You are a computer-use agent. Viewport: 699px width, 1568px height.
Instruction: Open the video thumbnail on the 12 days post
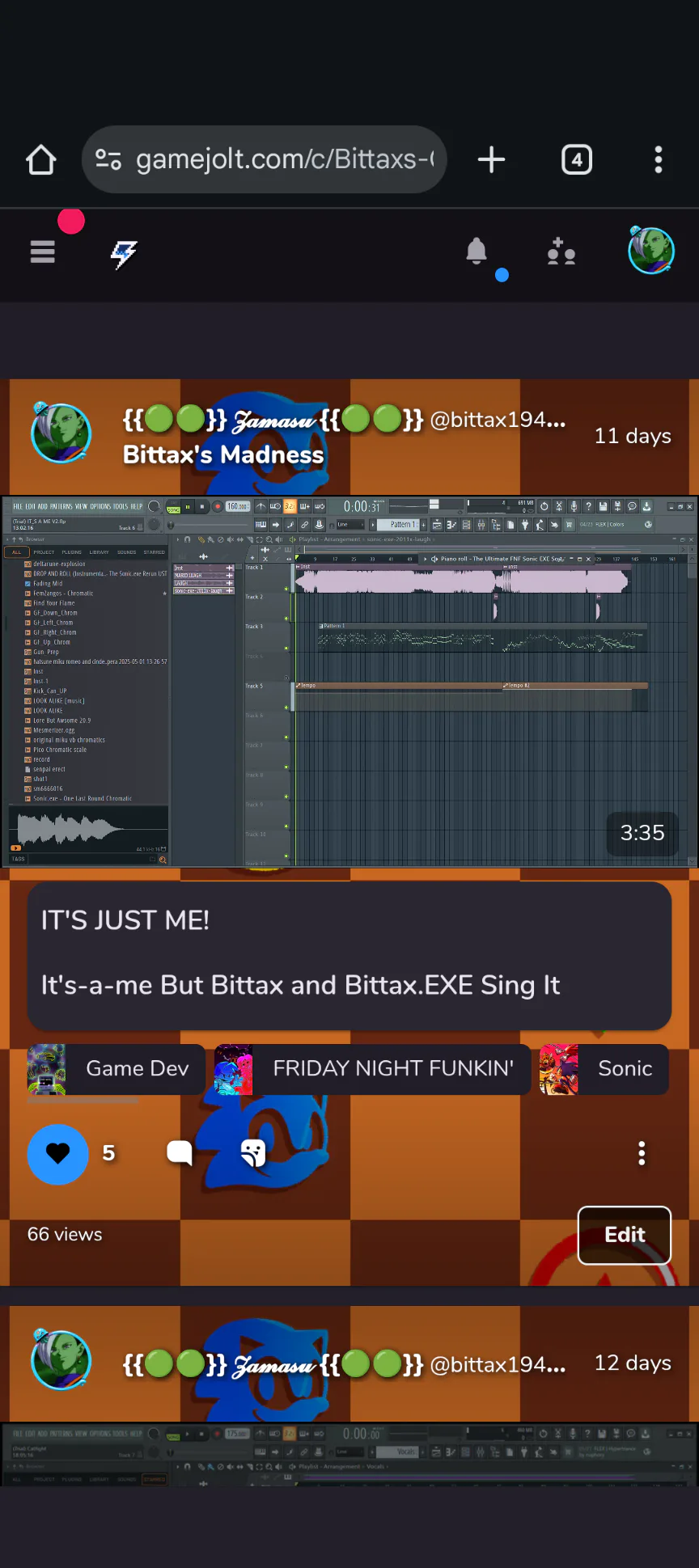click(349, 1455)
